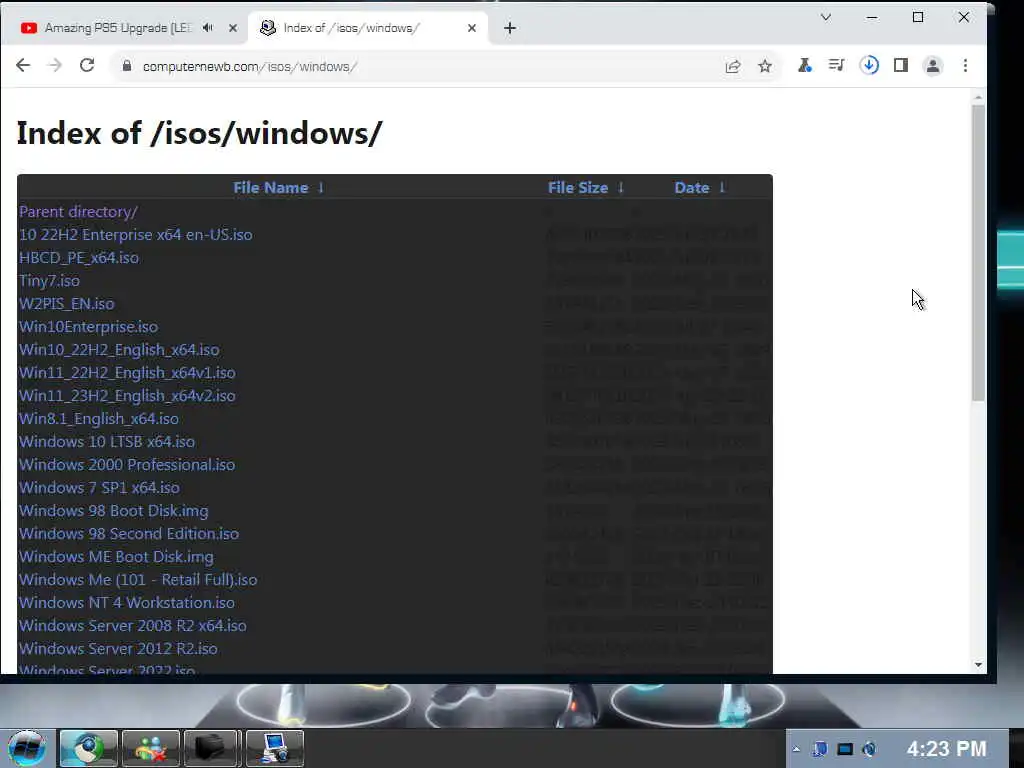Viewport: 1024px width, 768px height.
Task: Sort by Date header
Action: pos(692,187)
